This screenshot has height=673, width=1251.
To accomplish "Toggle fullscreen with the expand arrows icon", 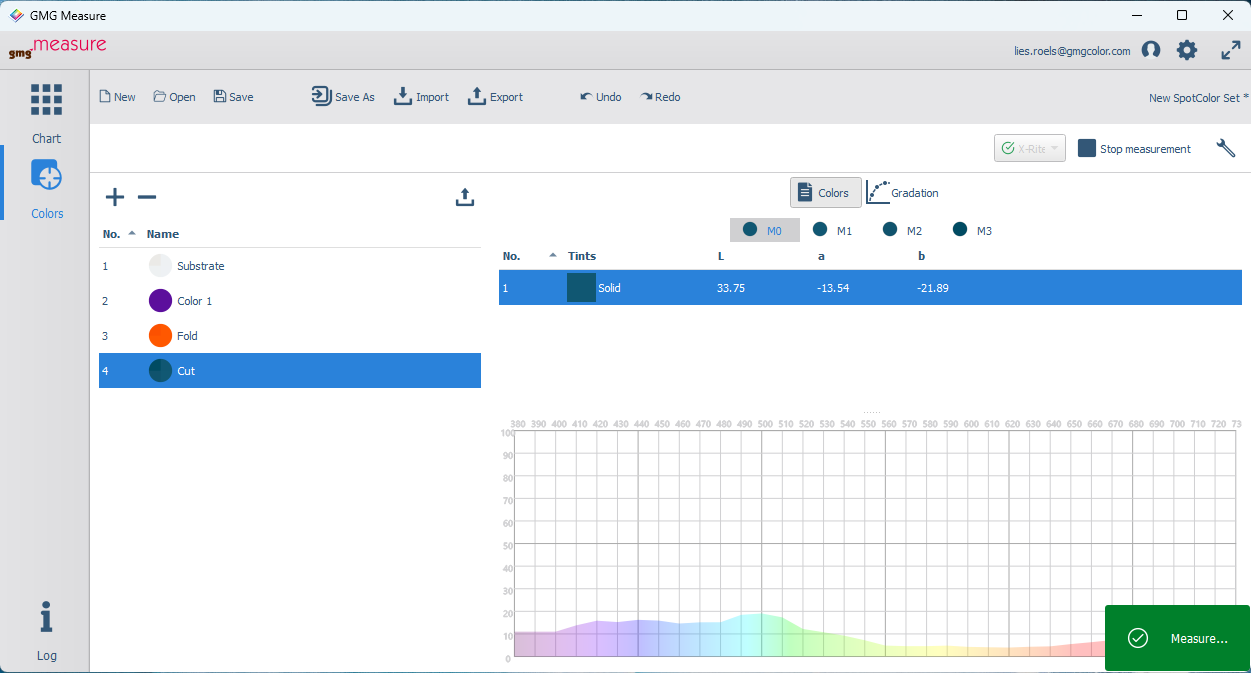I will pyautogui.click(x=1231, y=50).
